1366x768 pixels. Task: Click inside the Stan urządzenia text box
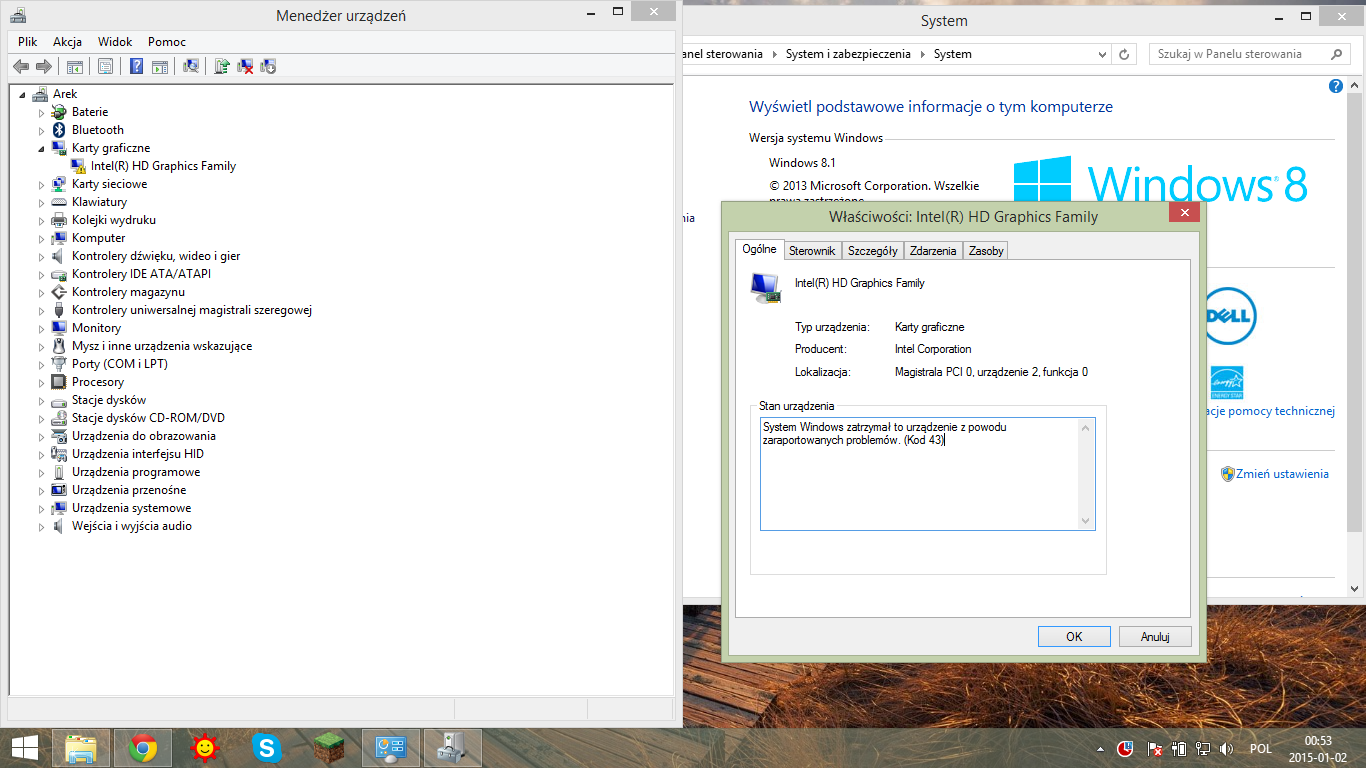click(x=927, y=474)
